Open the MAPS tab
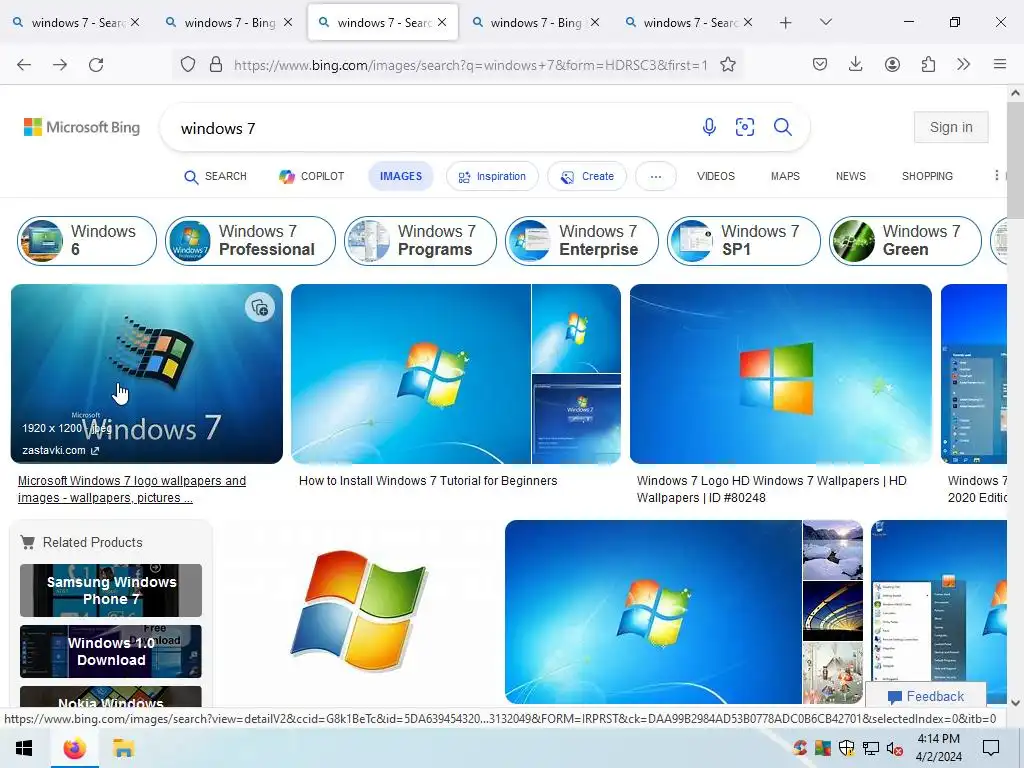Image resolution: width=1024 pixels, height=768 pixels. click(x=785, y=176)
